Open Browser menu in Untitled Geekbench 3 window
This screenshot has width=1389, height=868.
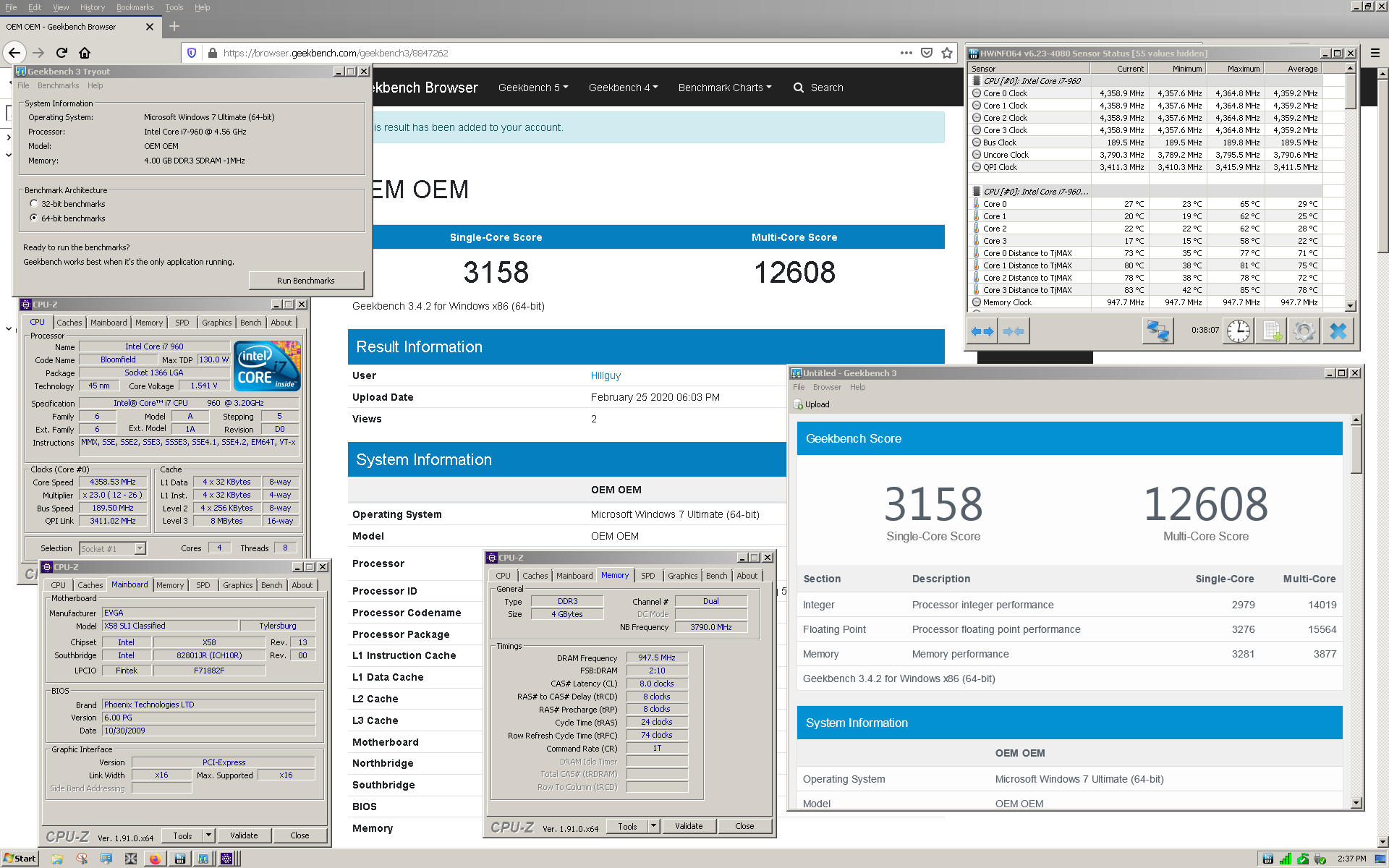pos(827,387)
